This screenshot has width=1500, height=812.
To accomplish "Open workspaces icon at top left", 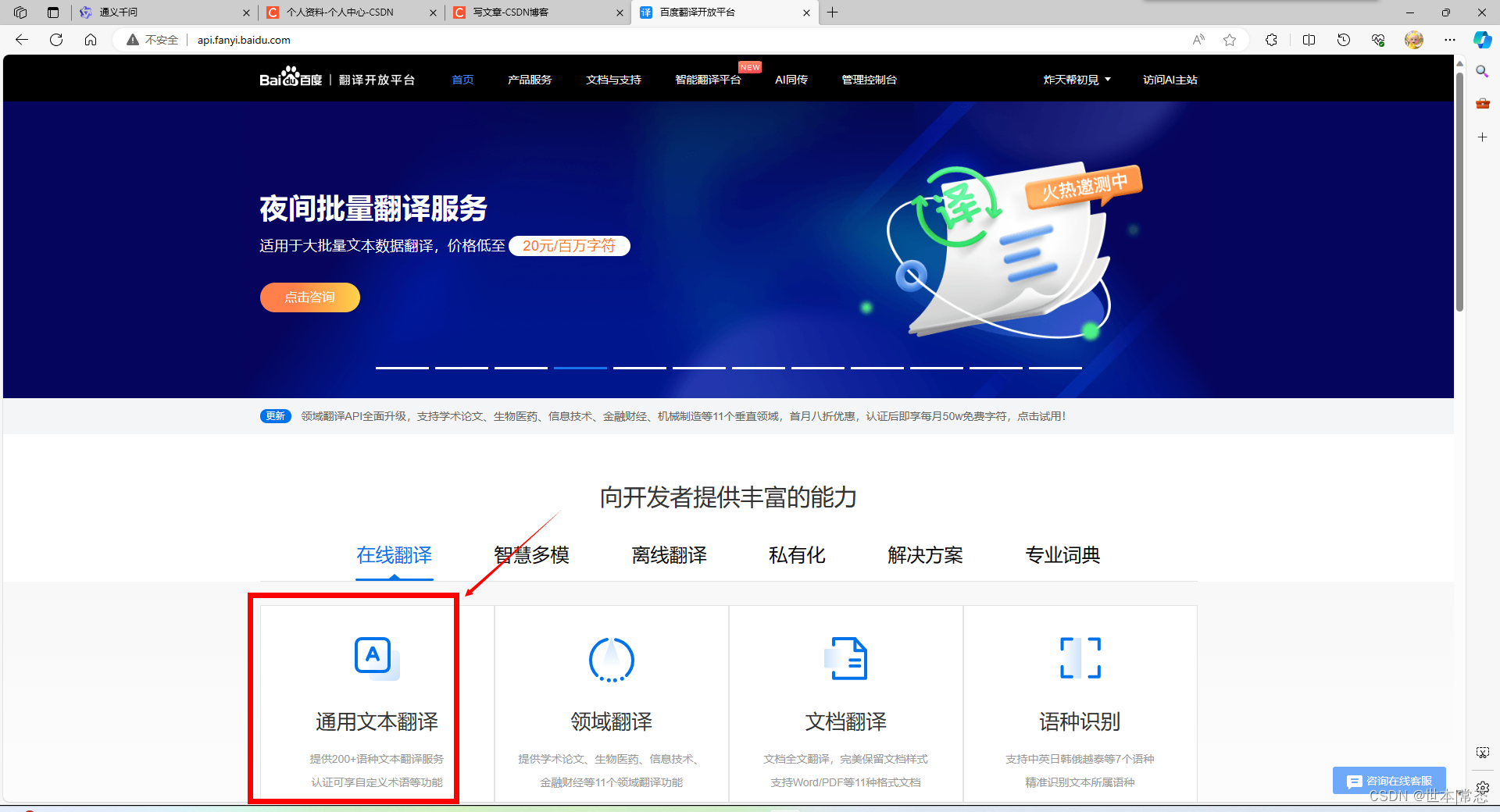I will (x=20, y=12).
